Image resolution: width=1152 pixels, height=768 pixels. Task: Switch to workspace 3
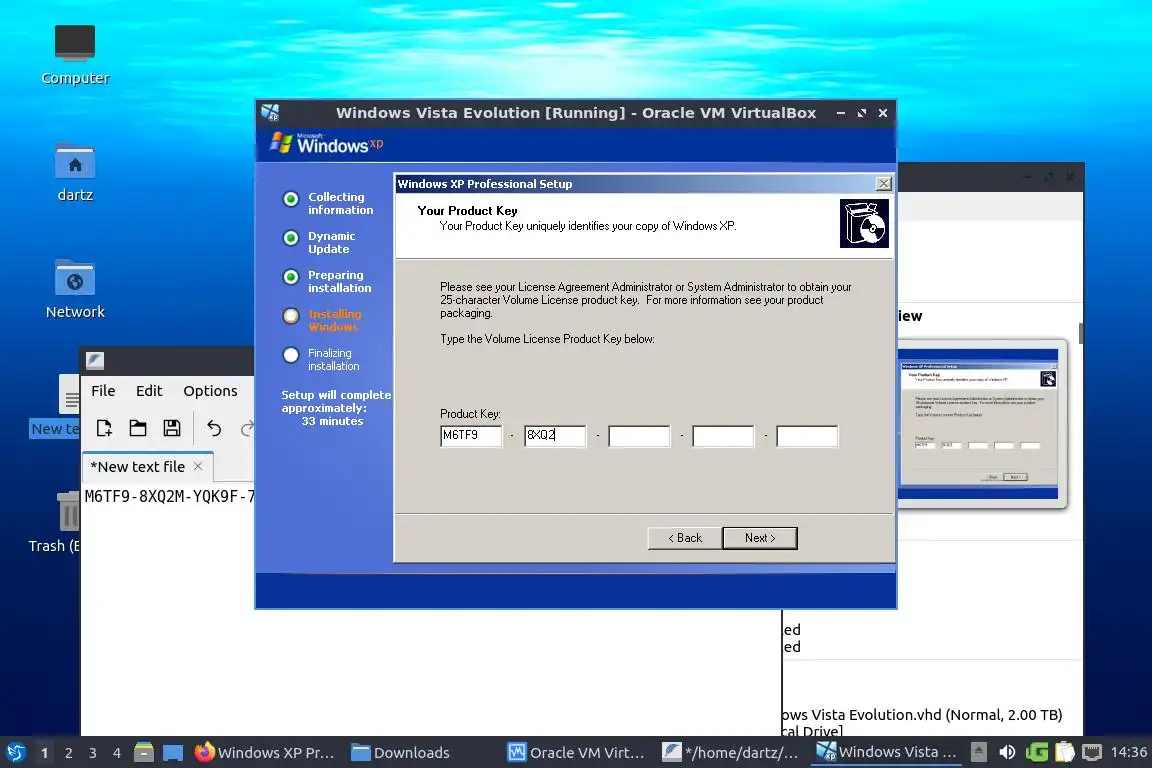[x=93, y=753]
